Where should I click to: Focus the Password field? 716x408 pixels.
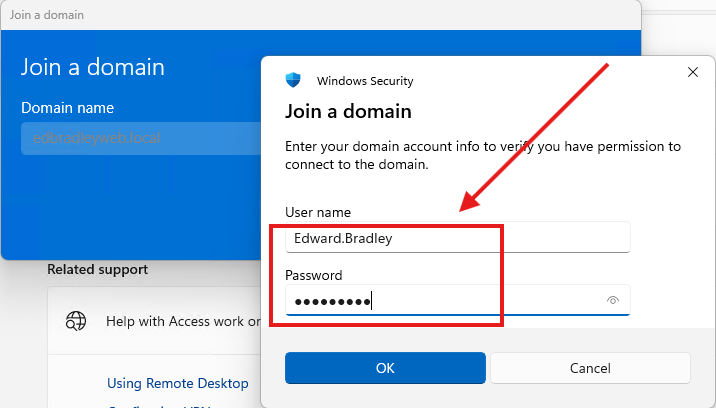tap(458, 300)
